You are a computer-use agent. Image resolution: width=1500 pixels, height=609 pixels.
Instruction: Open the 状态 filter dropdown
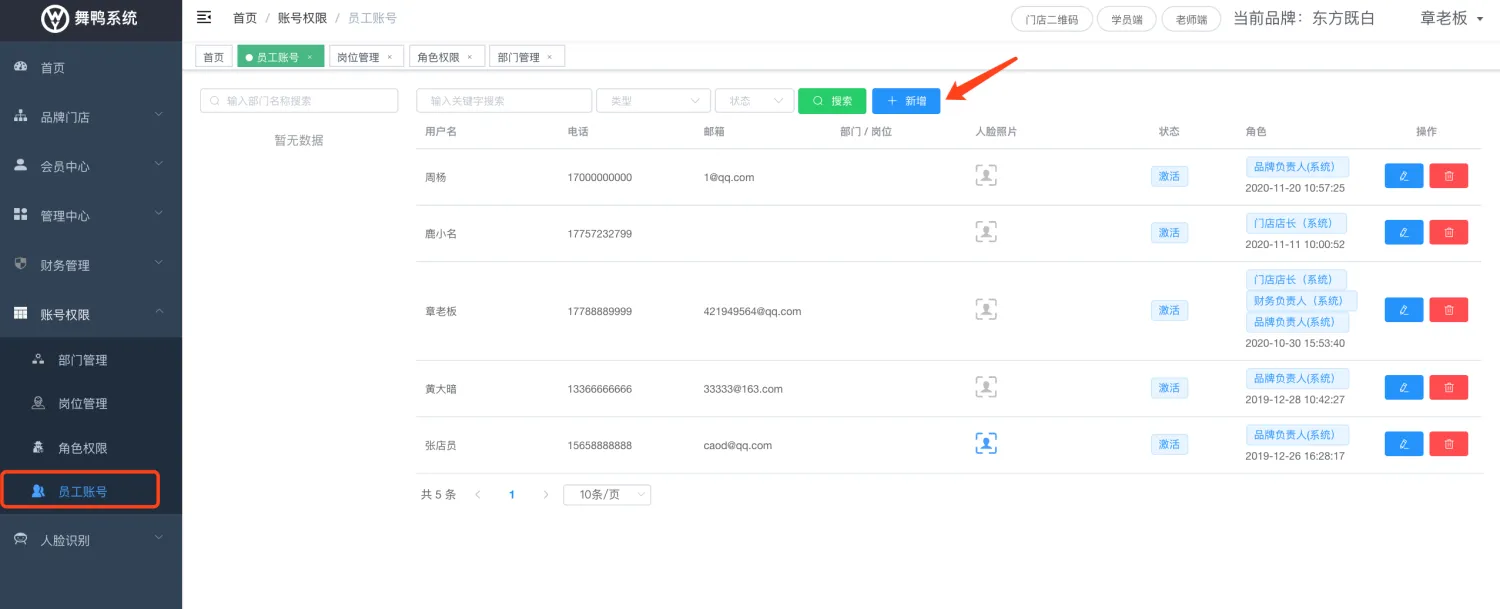pyautogui.click(x=754, y=101)
